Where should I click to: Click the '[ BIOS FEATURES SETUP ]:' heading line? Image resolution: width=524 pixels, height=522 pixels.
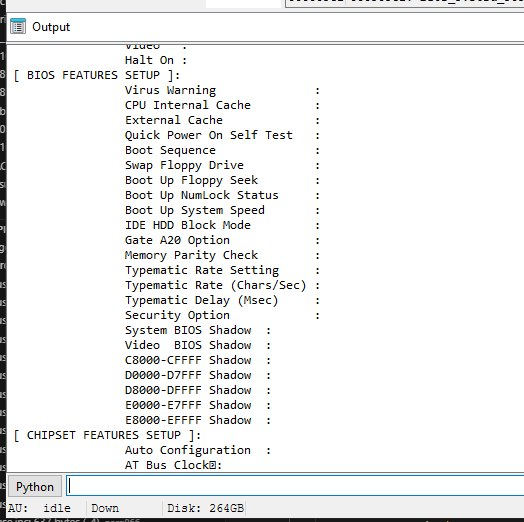tap(97, 75)
